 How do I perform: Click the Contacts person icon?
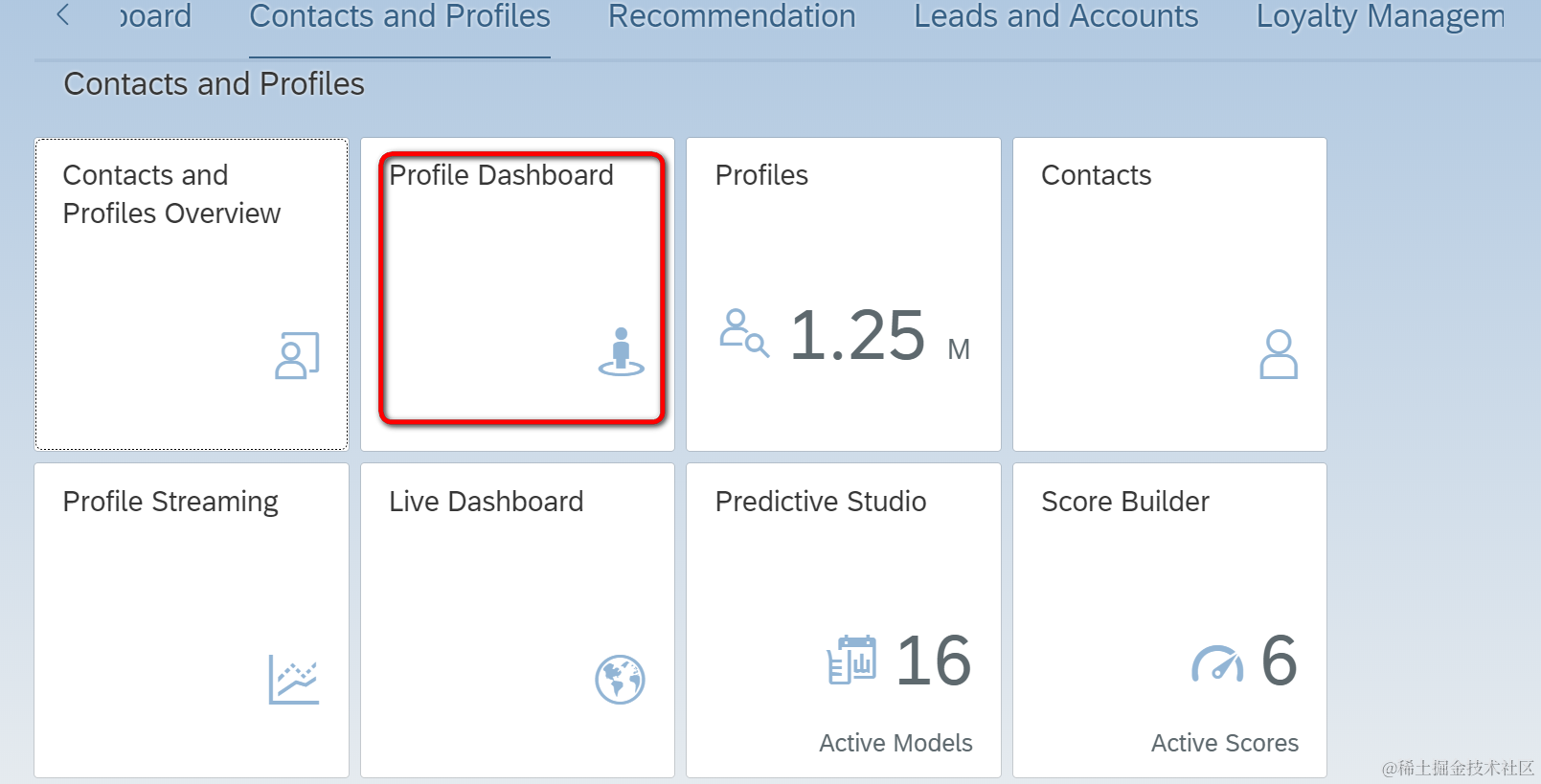1279,354
